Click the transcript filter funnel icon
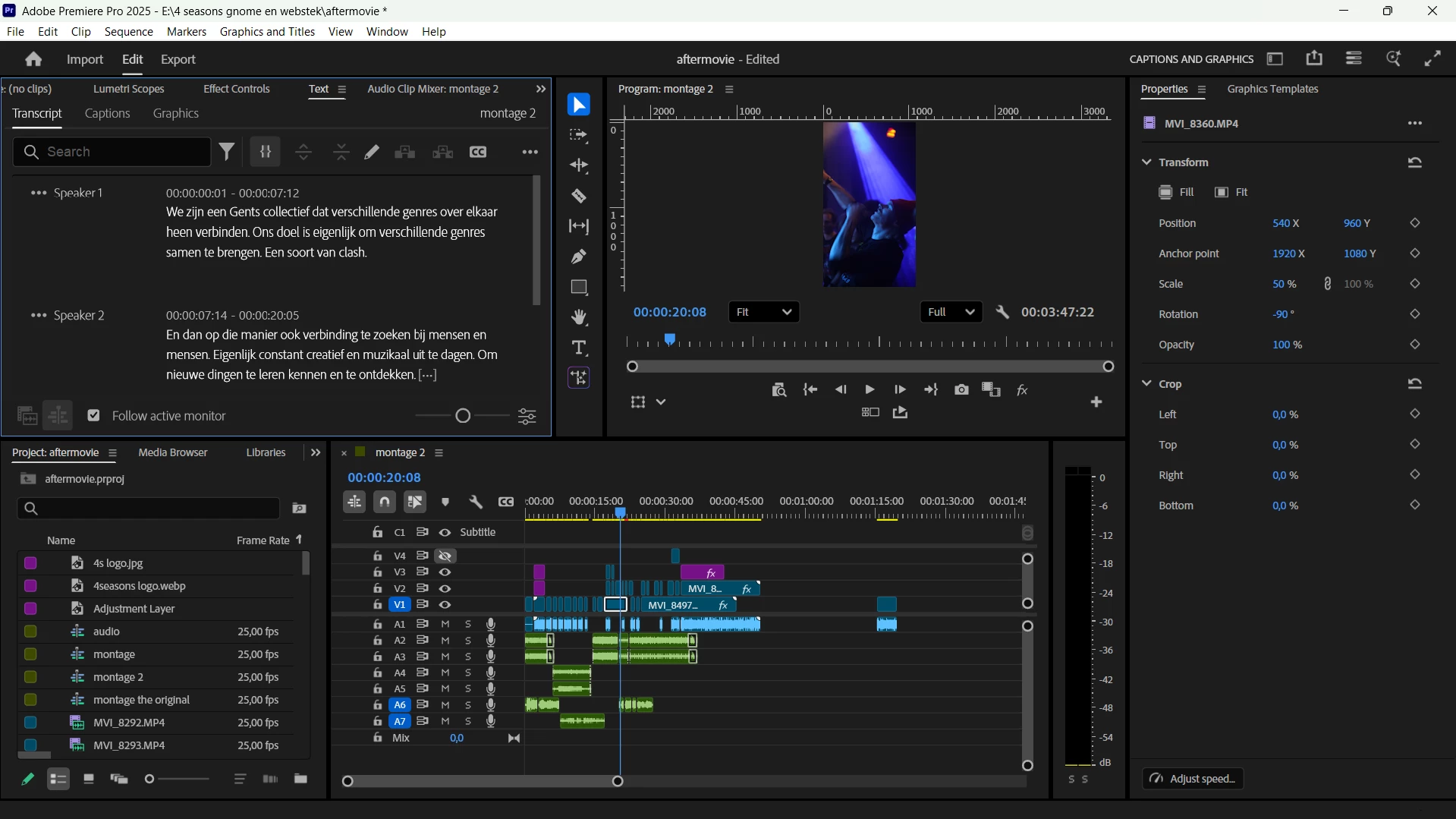The width and height of the screenshot is (1456, 819). (x=227, y=152)
